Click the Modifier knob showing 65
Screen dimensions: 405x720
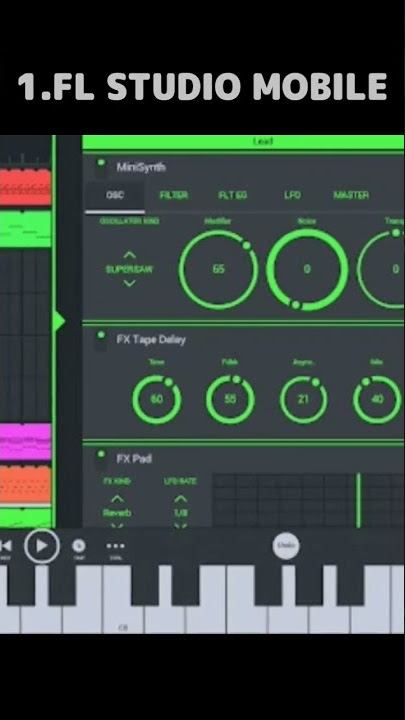click(x=219, y=270)
